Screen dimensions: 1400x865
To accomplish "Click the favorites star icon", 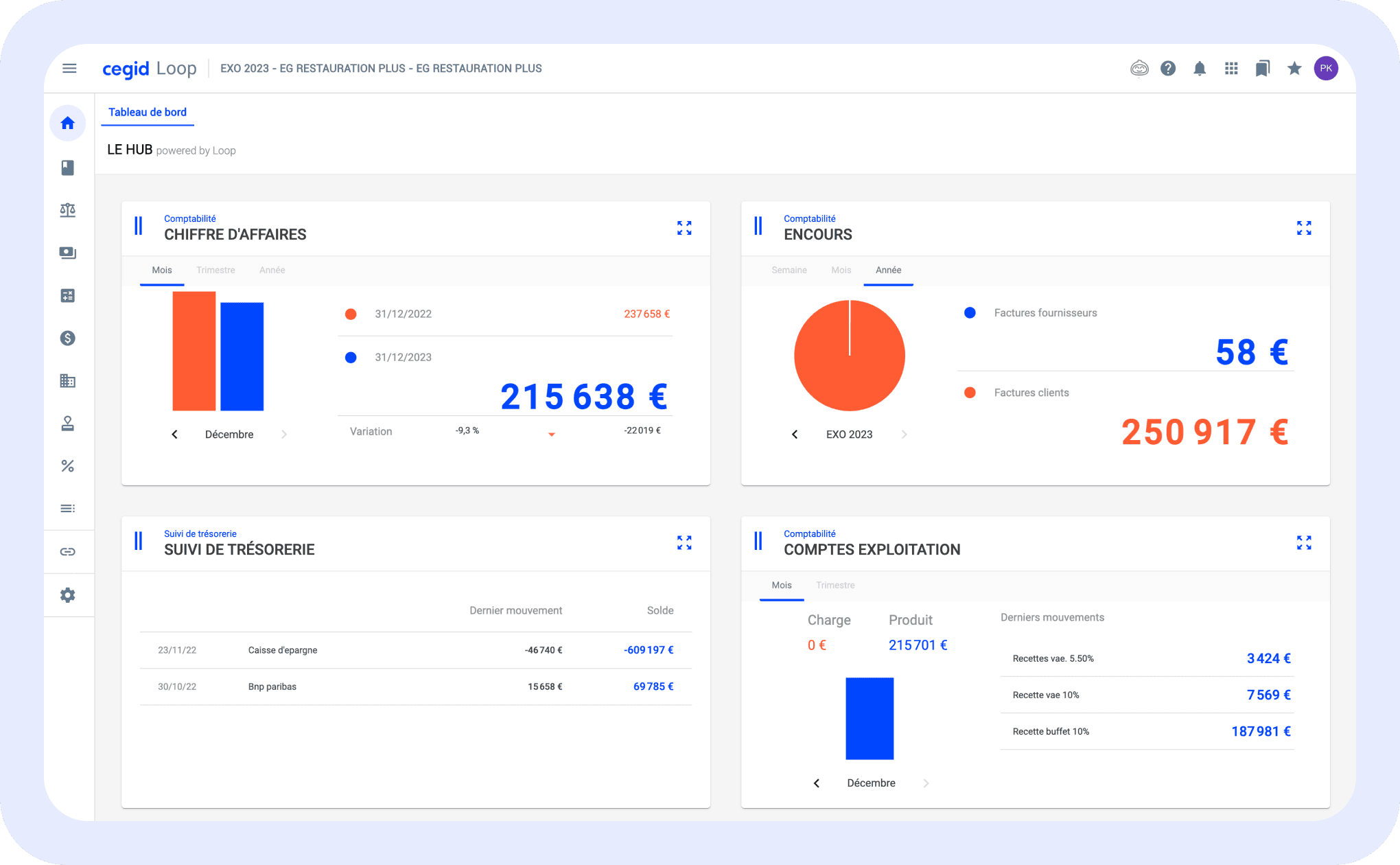I will pos(1294,69).
